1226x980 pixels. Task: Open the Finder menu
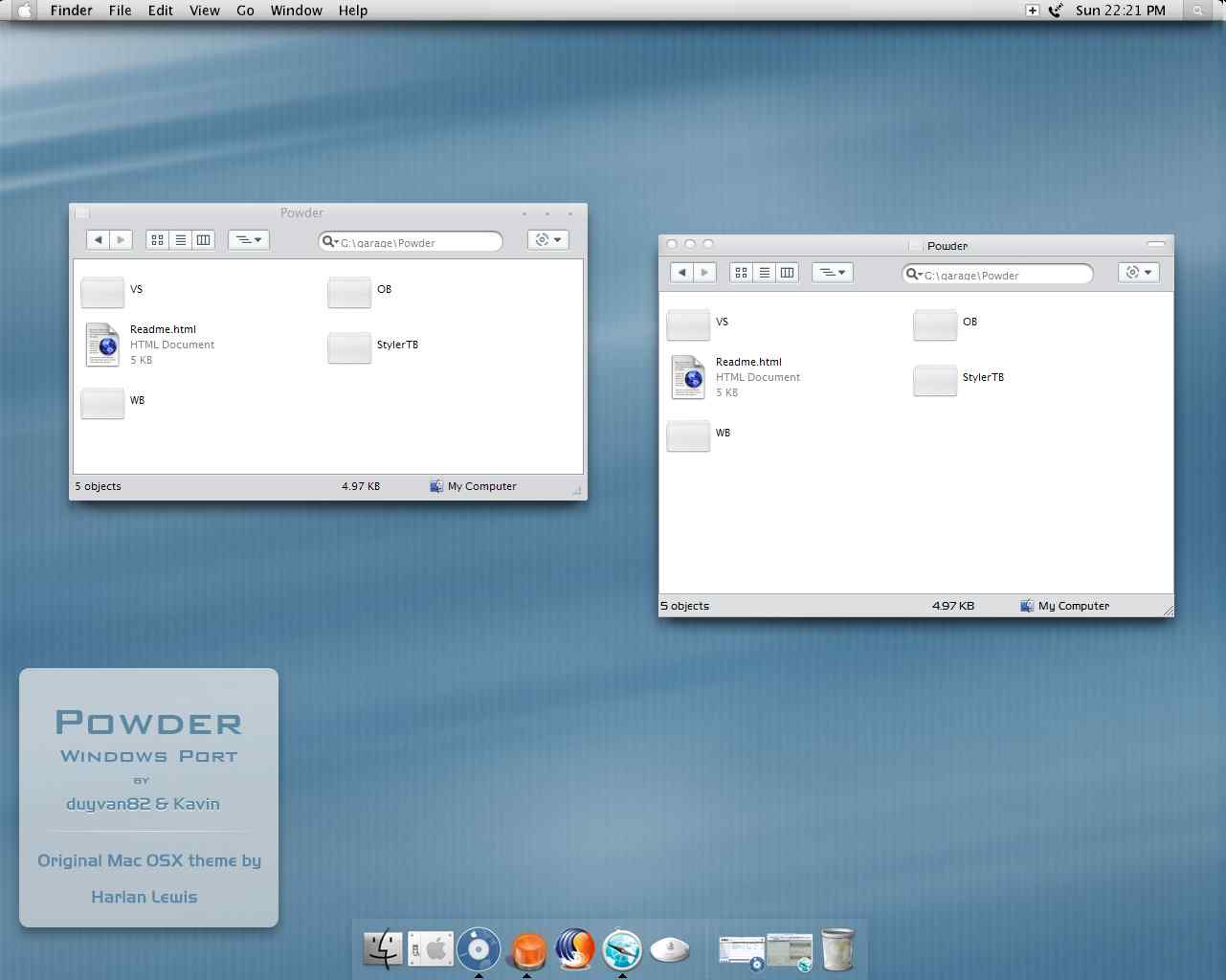tap(72, 11)
